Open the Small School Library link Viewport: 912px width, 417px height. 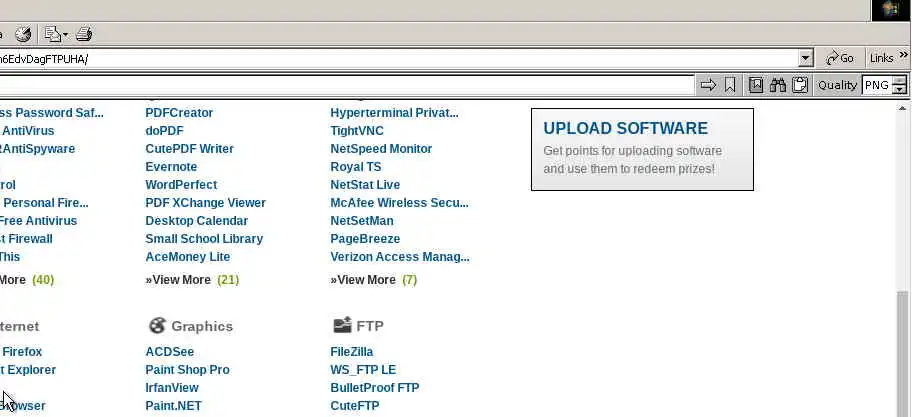pos(204,239)
